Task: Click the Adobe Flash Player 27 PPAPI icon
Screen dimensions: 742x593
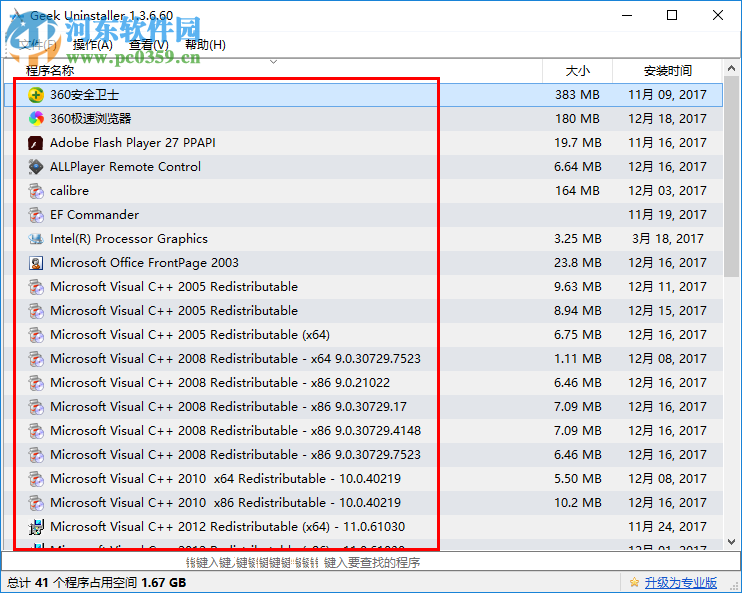Action: pos(36,143)
